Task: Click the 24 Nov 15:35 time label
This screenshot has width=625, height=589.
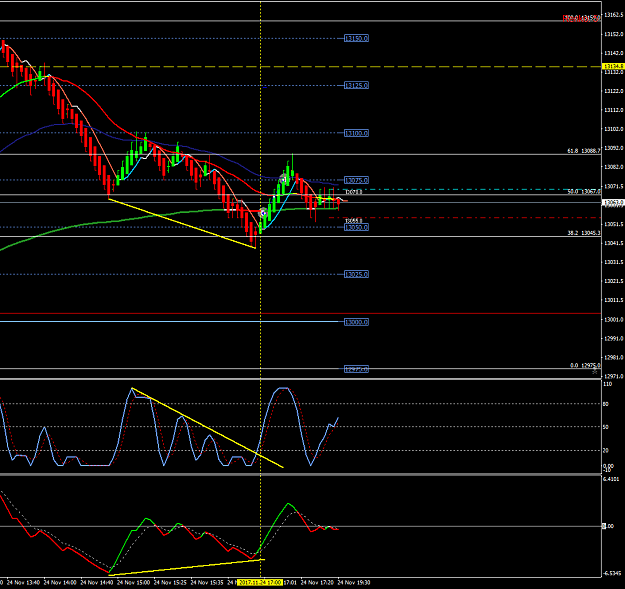Action: [207, 583]
